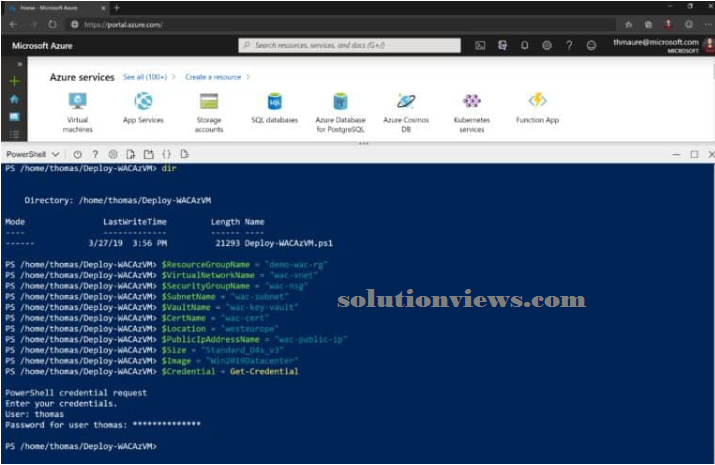
Task: Open Kubernetes services icon
Action: [471, 112]
